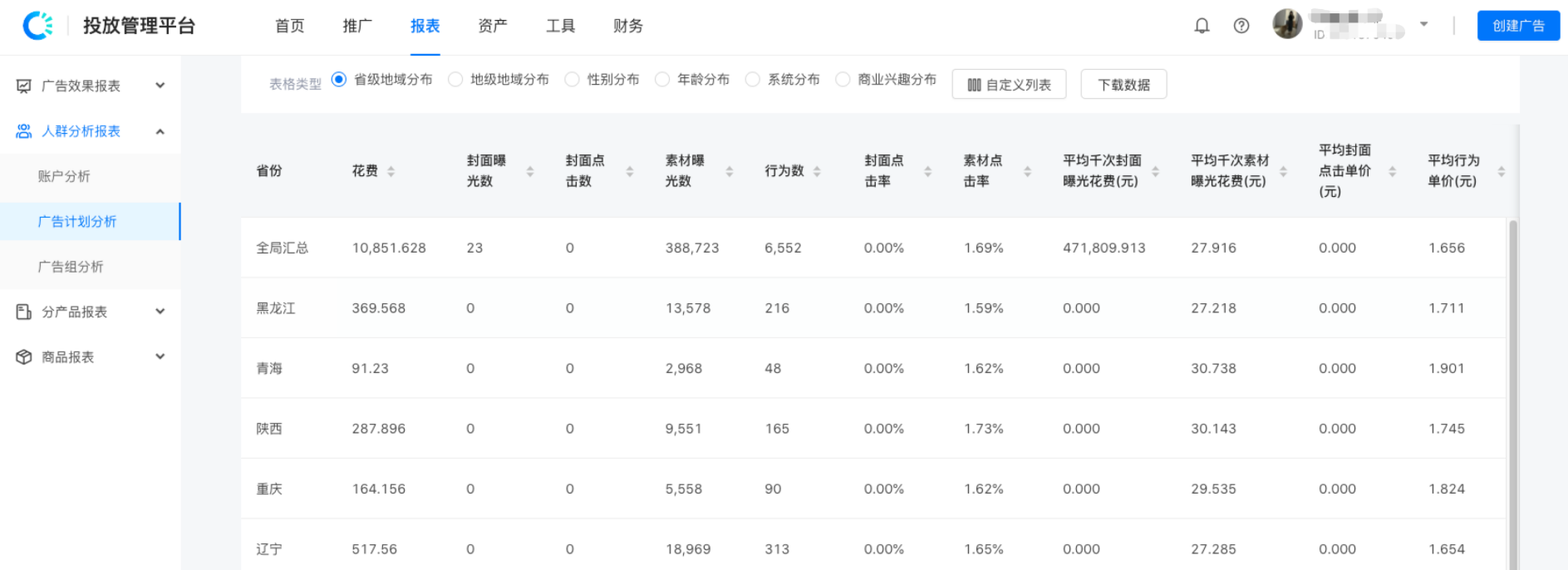This screenshot has width=1568, height=570.
Task: Click the 广告效果报表 sidebar icon
Action: (x=24, y=86)
